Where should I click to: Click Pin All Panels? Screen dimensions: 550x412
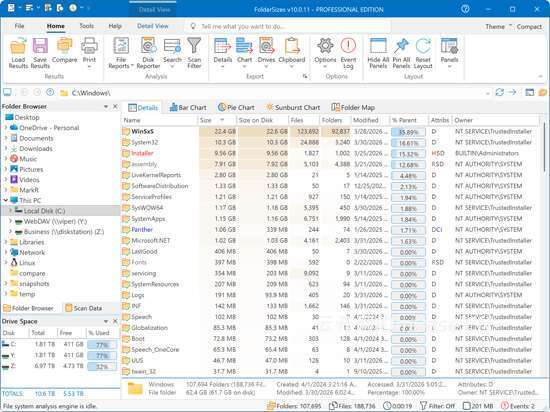tap(402, 53)
